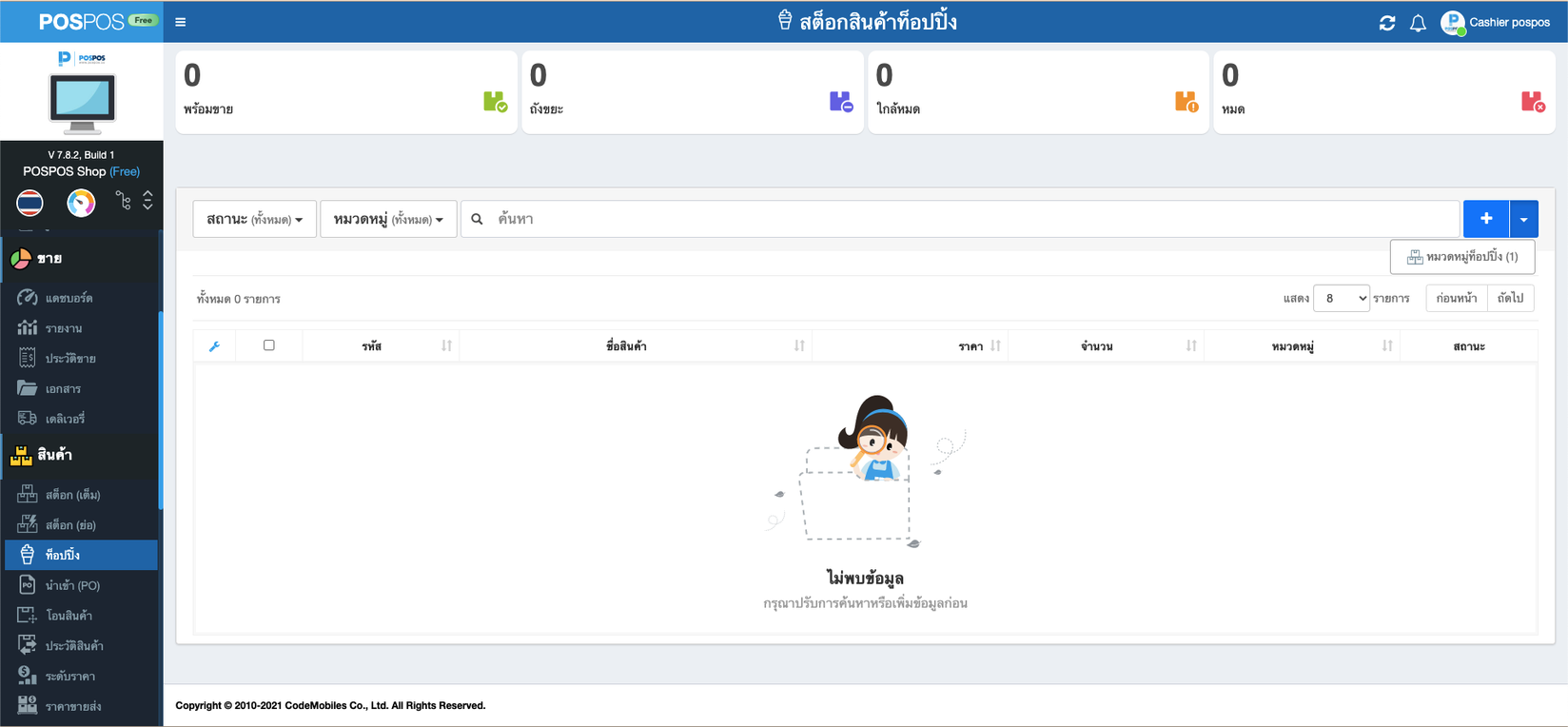Click the Cashier pospos profile avatar
This screenshot has width=1568, height=727.
click(1452, 23)
